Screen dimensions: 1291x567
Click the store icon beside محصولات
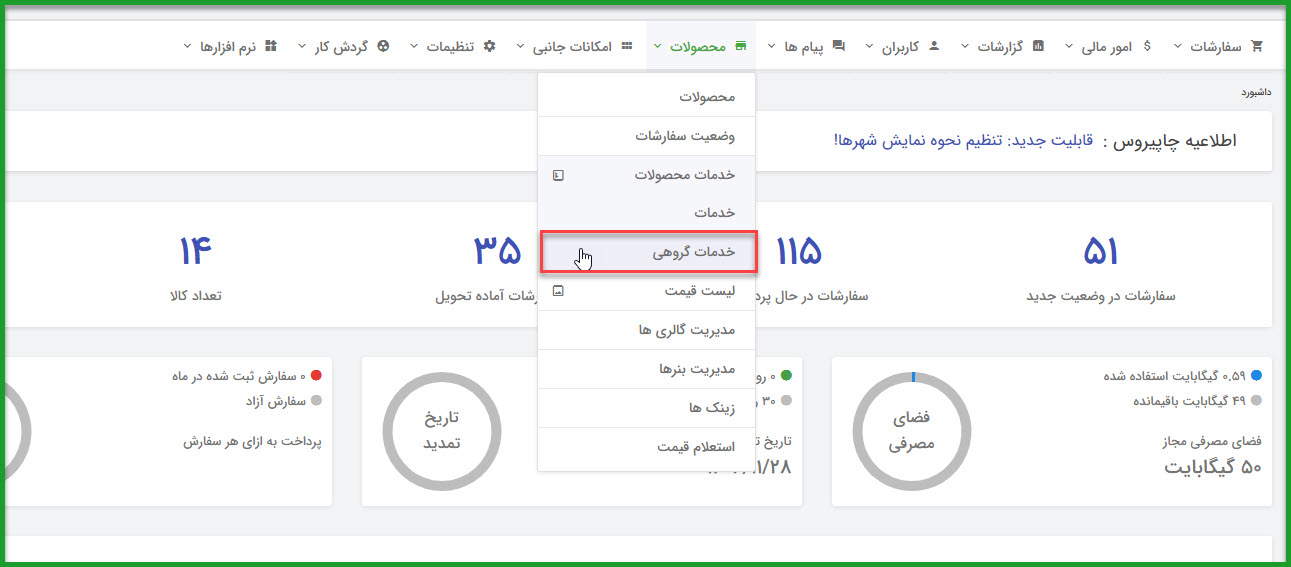click(x=740, y=46)
